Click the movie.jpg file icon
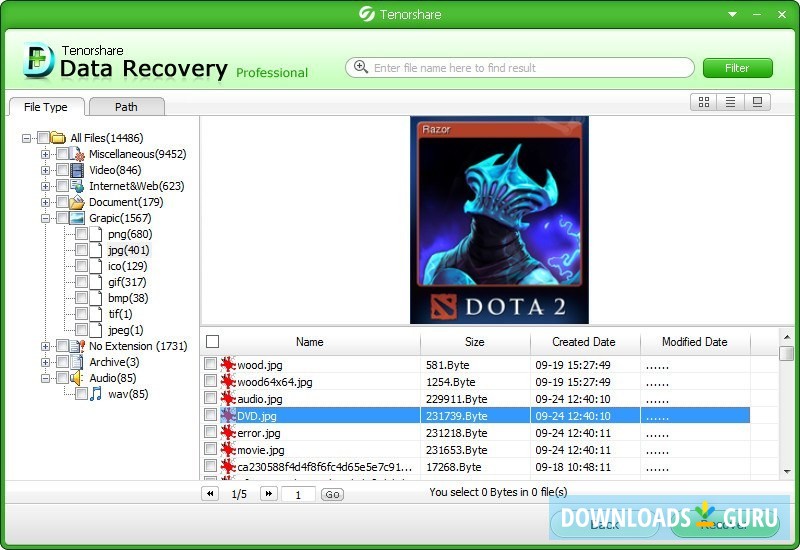The width and height of the screenshot is (800, 550). click(x=228, y=449)
